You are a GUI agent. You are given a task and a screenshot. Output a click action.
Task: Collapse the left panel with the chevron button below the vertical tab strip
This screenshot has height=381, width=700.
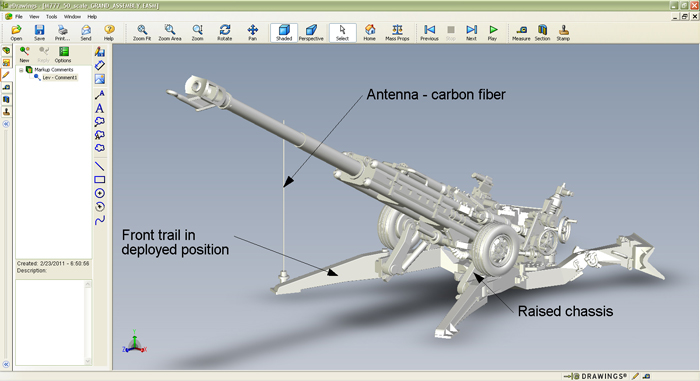click(x=6, y=124)
